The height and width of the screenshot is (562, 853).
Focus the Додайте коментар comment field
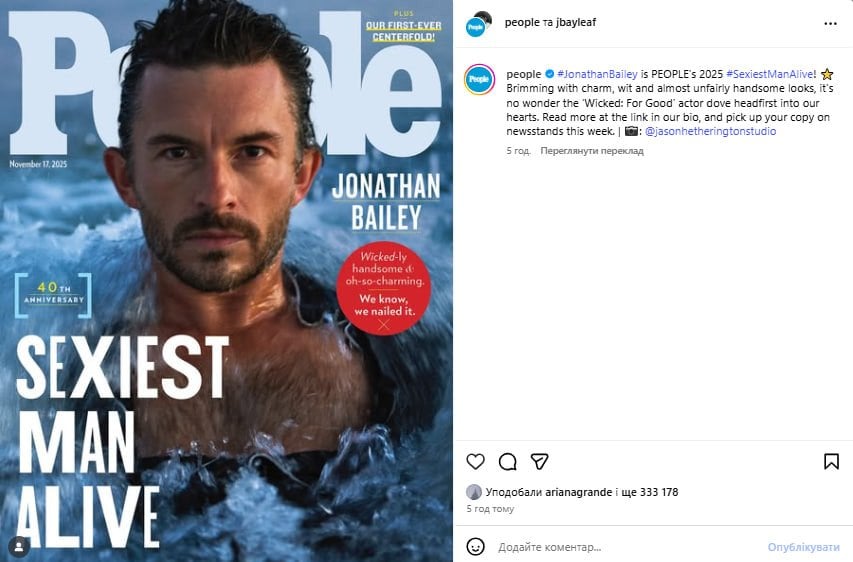coord(626,547)
